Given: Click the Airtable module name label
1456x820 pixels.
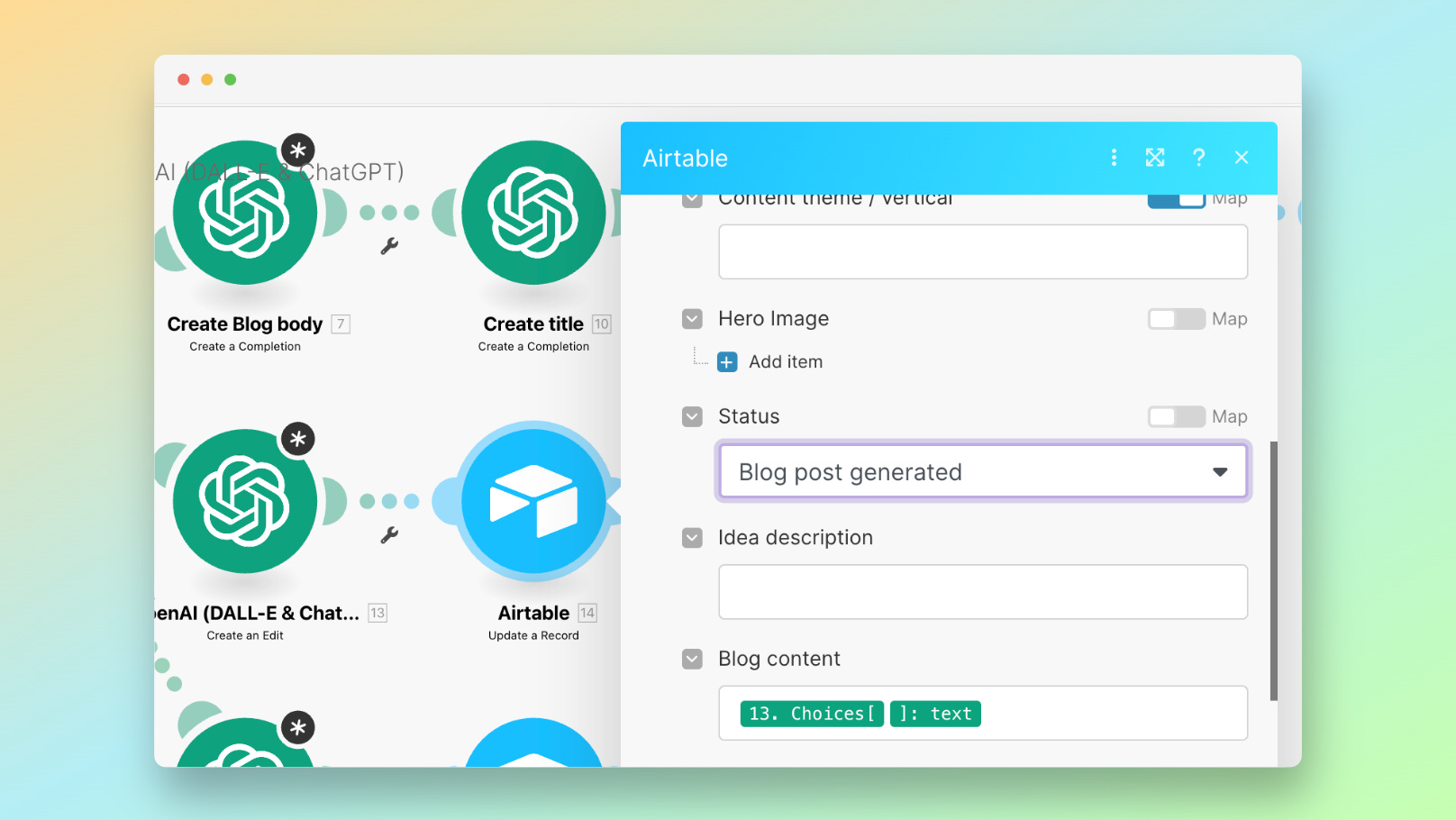Looking at the screenshot, I should click(533, 614).
